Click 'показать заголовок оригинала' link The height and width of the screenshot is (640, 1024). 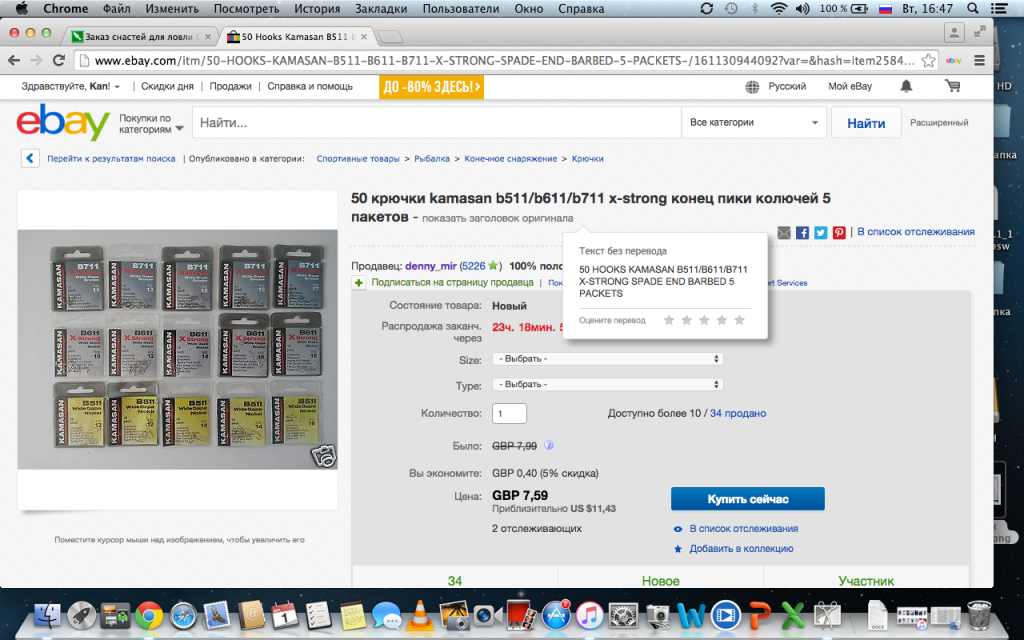click(498, 218)
